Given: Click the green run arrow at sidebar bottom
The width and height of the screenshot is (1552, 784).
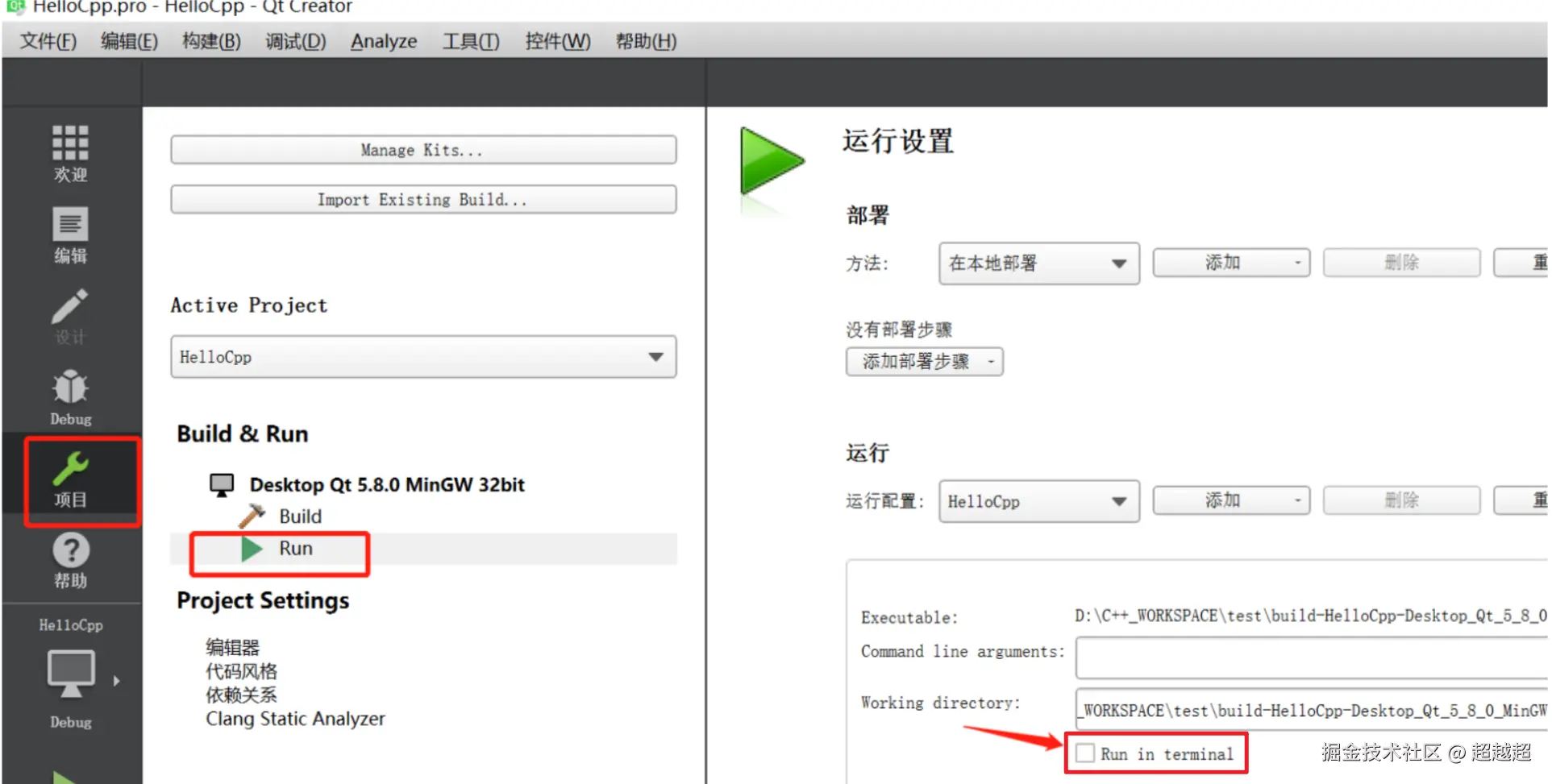Looking at the screenshot, I should point(64,777).
